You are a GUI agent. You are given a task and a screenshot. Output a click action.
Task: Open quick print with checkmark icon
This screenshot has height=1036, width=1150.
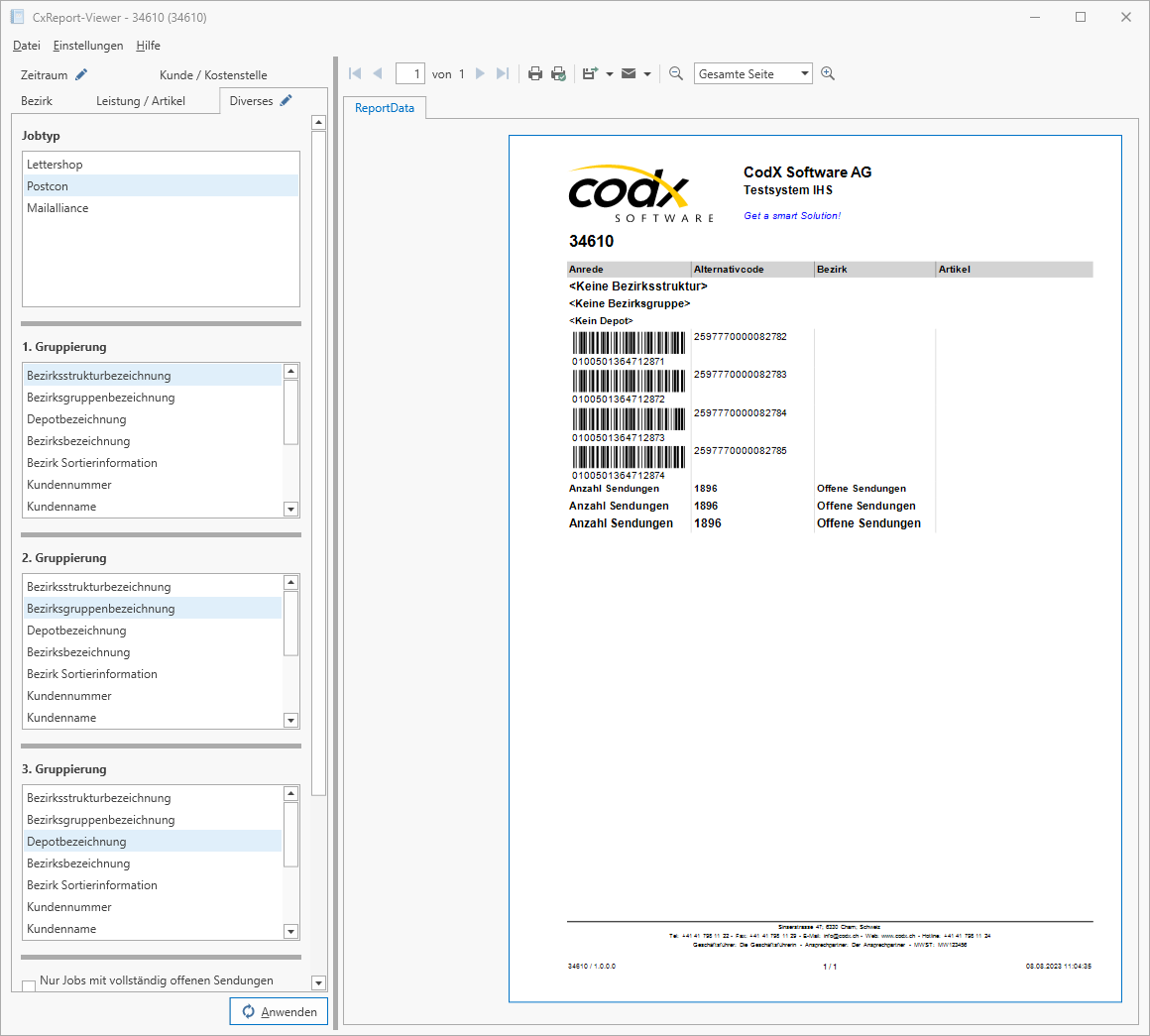tap(558, 73)
